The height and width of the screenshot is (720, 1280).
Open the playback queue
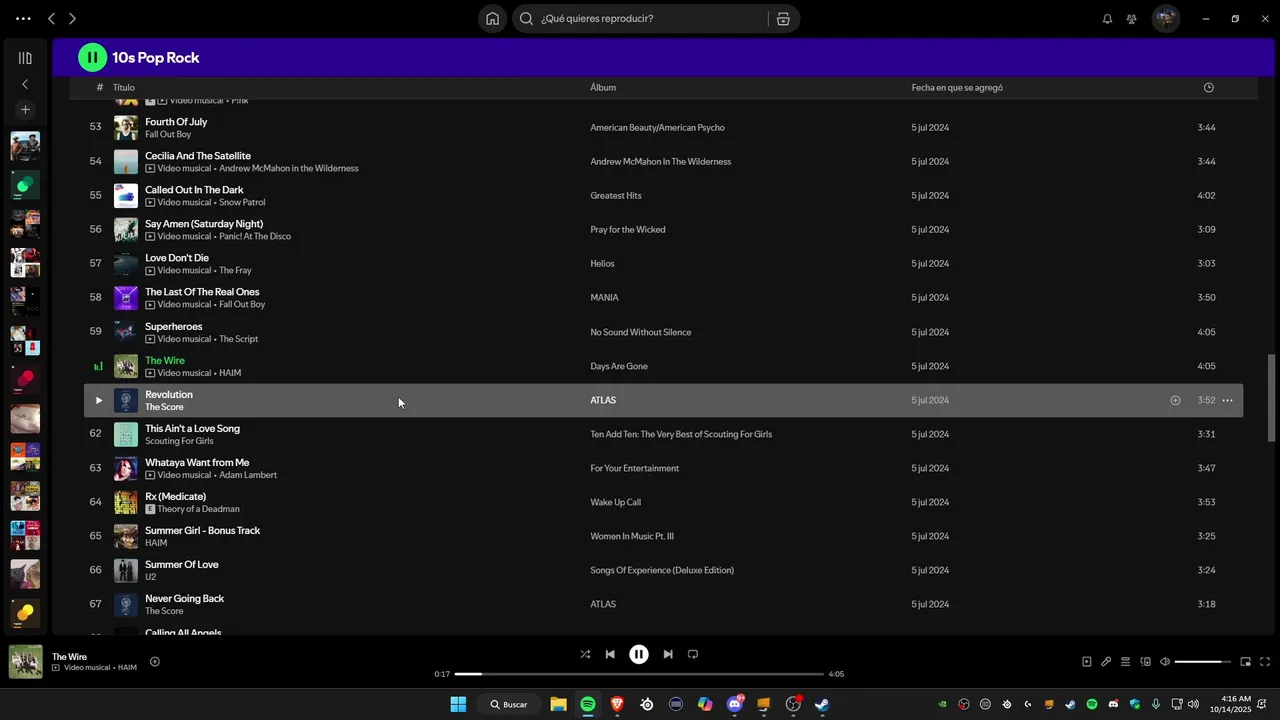tap(1125, 661)
